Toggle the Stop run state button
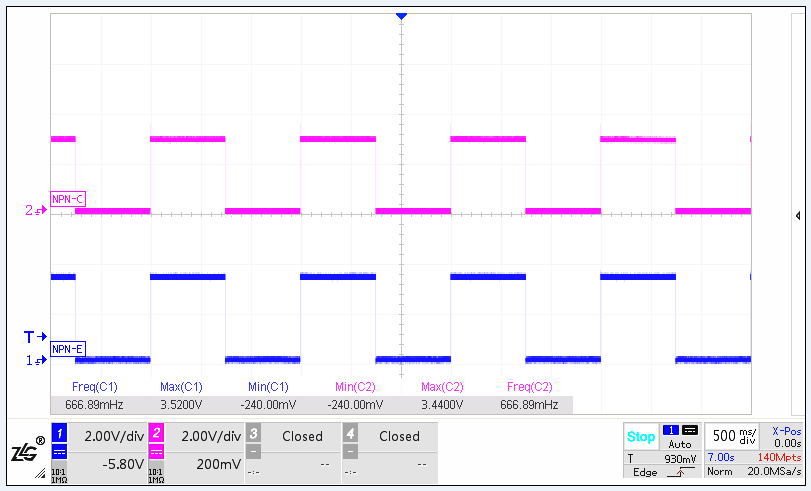811x491 pixels. pos(640,437)
